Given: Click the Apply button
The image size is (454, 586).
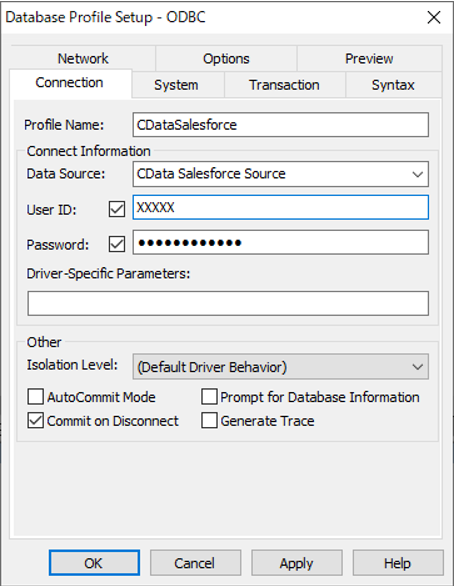Looking at the screenshot, I should (297, 563).
